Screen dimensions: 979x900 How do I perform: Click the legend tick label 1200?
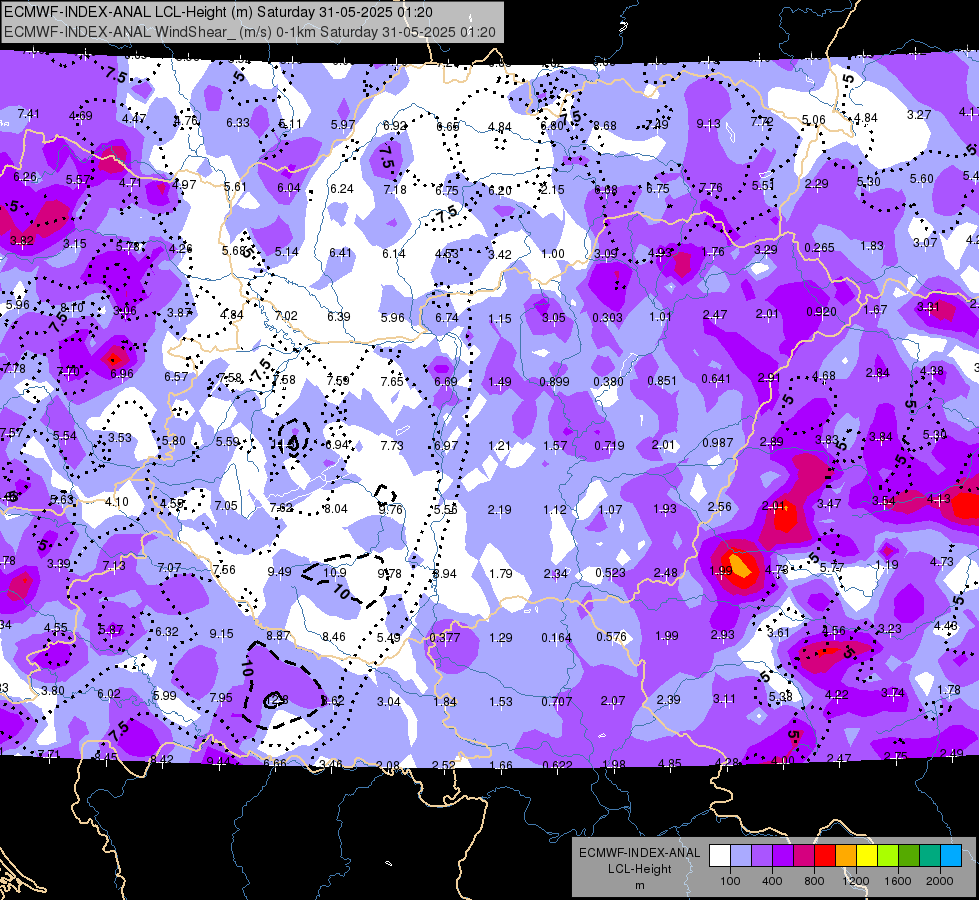856,881
